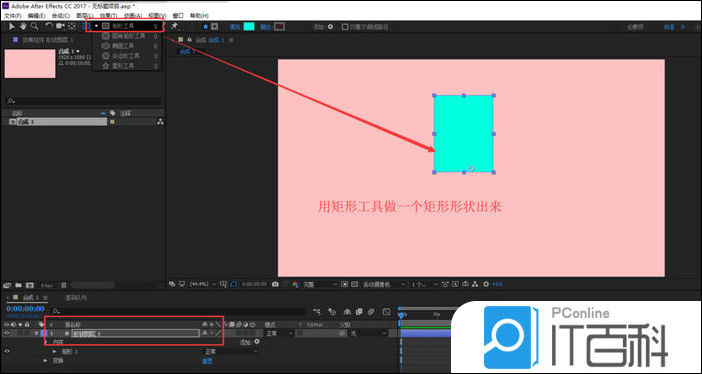Click the Project panel search field

[x=84, y=101]
